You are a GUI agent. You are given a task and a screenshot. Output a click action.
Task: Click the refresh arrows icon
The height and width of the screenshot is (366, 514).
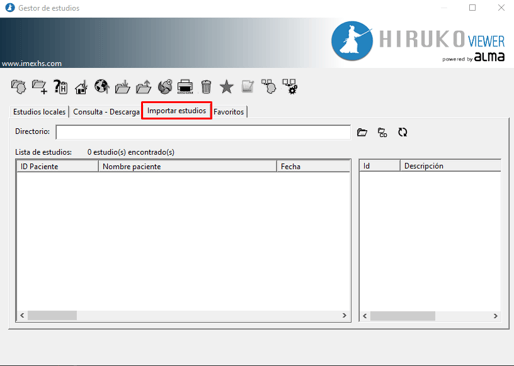[403, 132]
